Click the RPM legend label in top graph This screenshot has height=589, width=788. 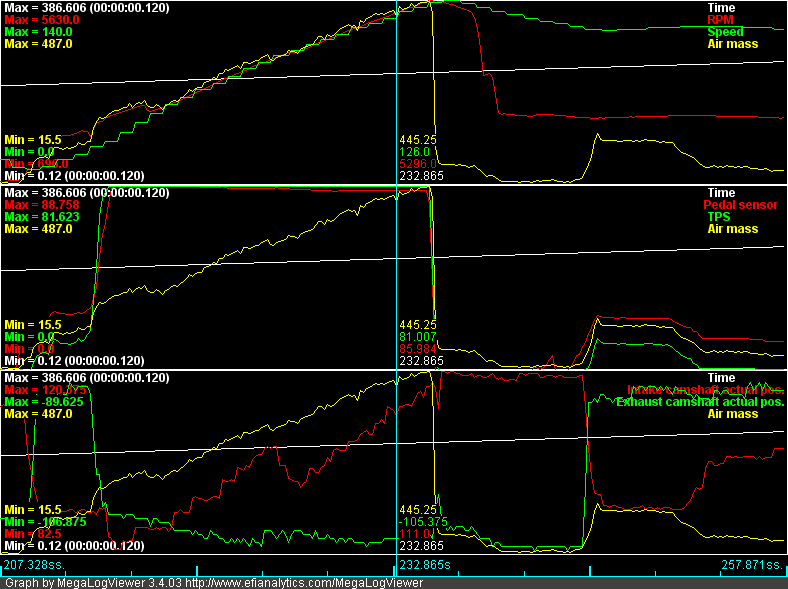click(718, 20)
